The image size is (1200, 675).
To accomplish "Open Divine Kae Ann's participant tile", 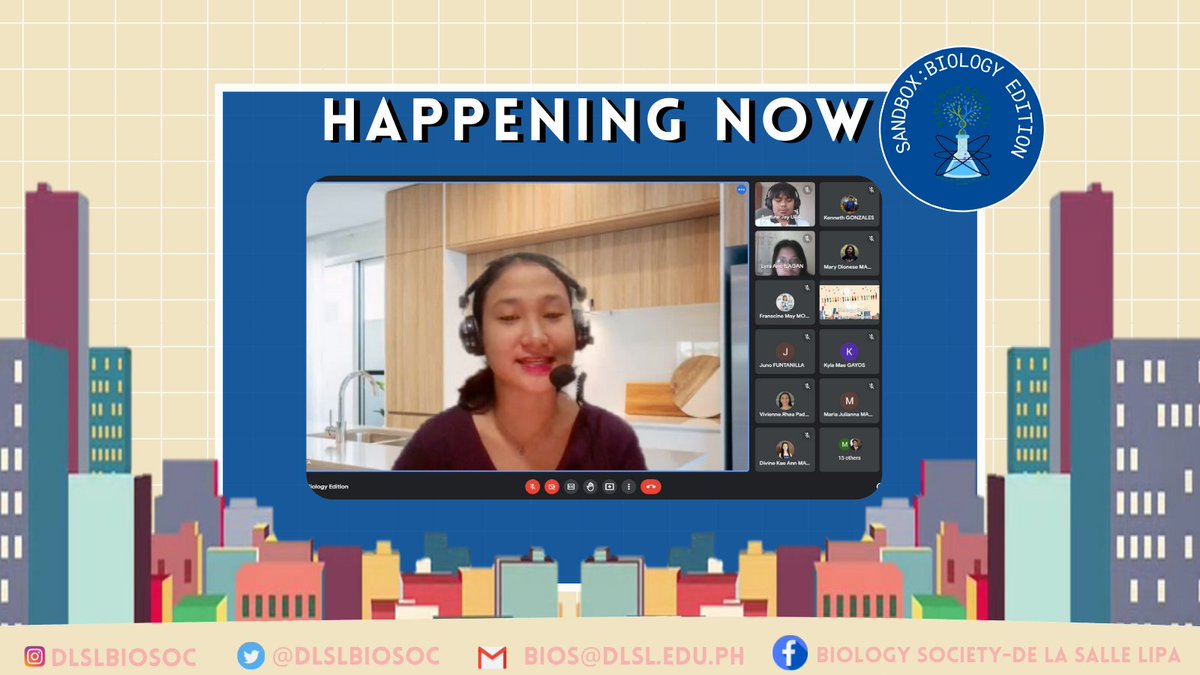I will (x=785, y=450).
